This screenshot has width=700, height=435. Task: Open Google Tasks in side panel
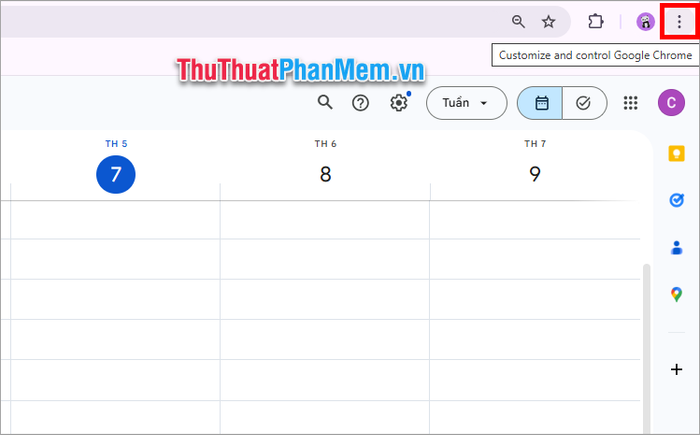(676, 200)
